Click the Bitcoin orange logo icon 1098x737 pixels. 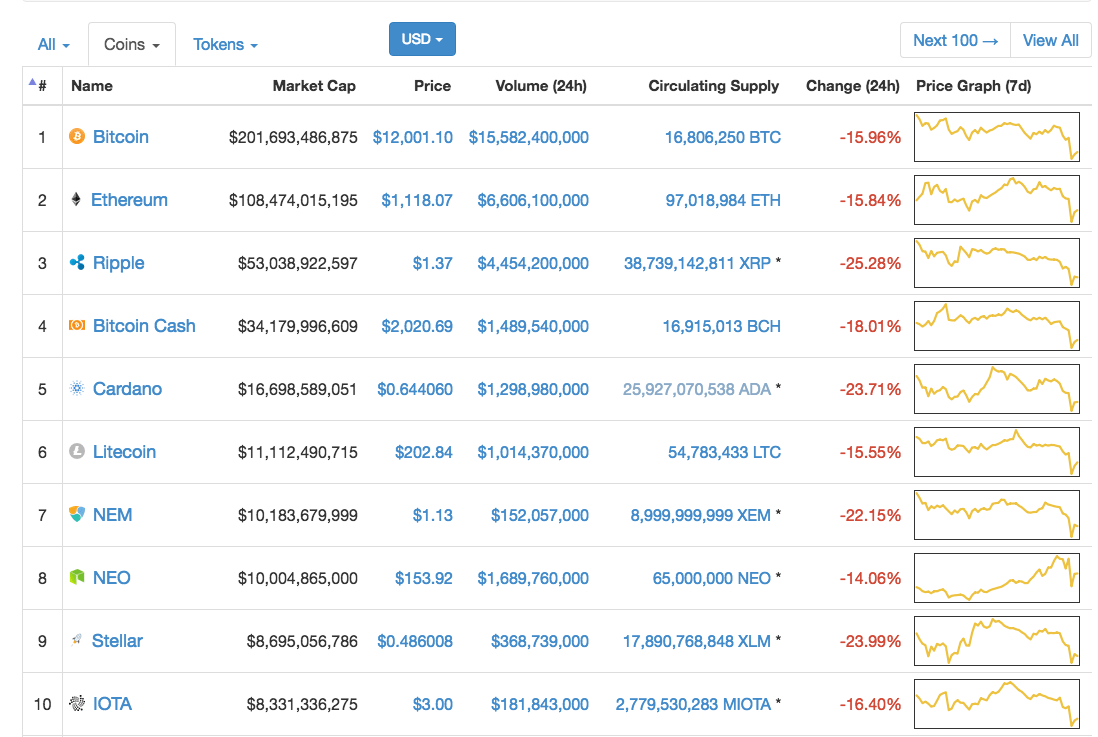(x=77, y=137)
